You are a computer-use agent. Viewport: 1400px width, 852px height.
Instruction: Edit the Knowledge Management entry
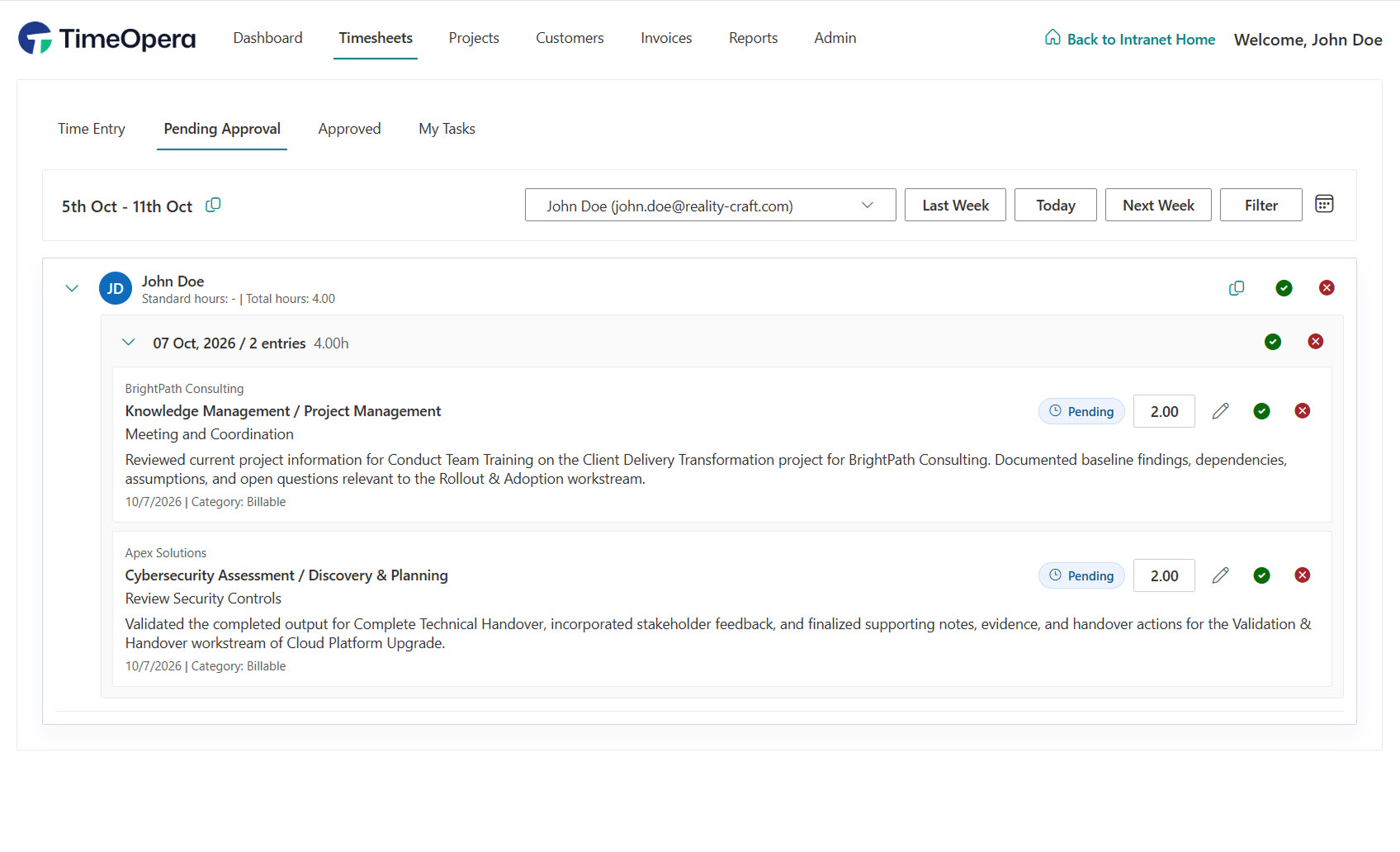1220,411
